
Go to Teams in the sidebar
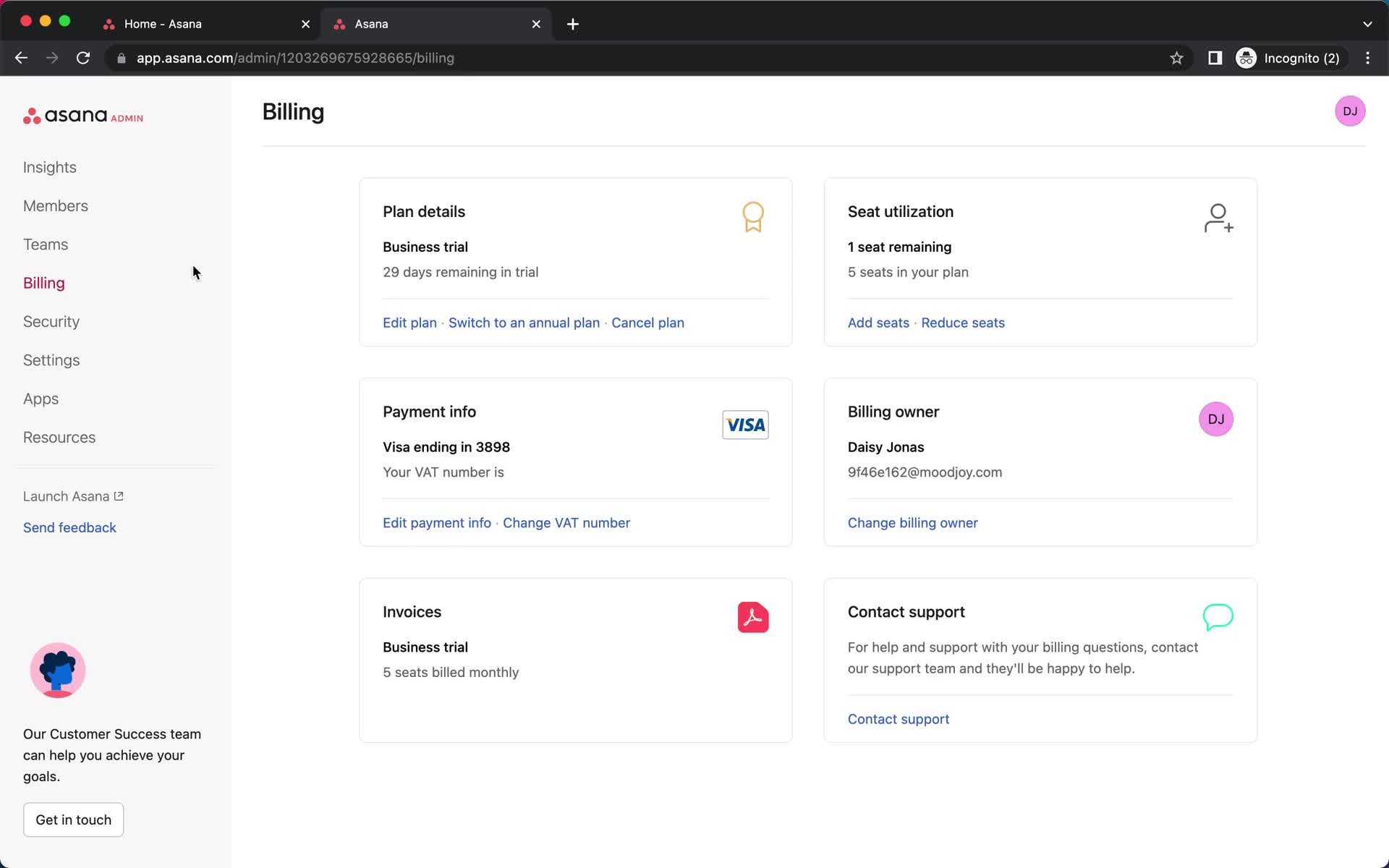click(46, 244)
